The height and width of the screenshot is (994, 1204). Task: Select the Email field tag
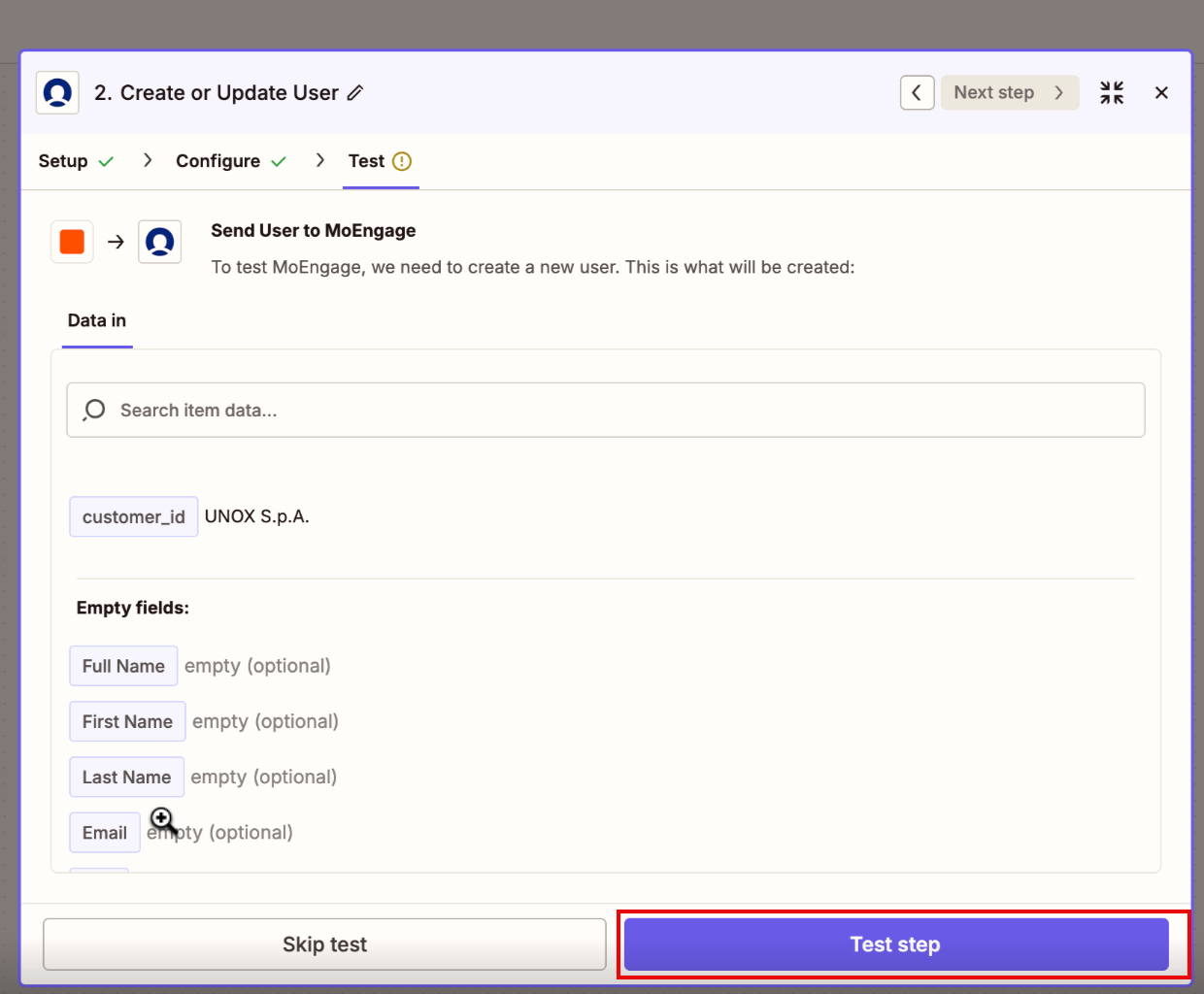(x=105, y=833)
